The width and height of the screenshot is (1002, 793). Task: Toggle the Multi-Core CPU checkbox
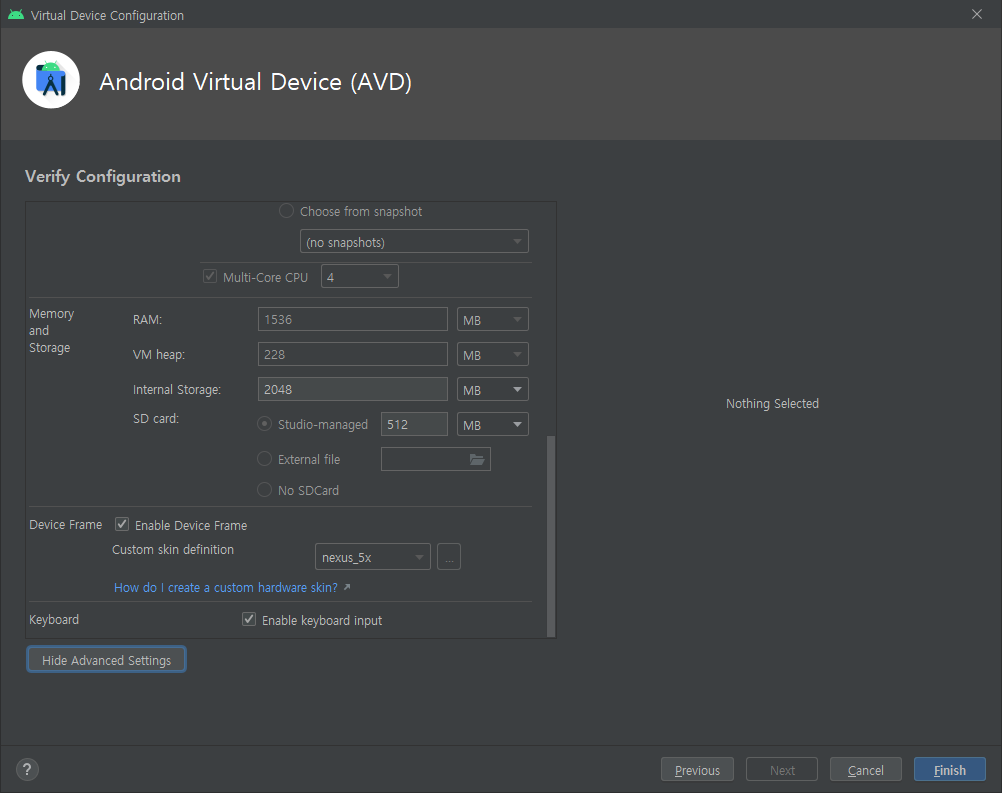pyautogui.click(x=210, y=277)
